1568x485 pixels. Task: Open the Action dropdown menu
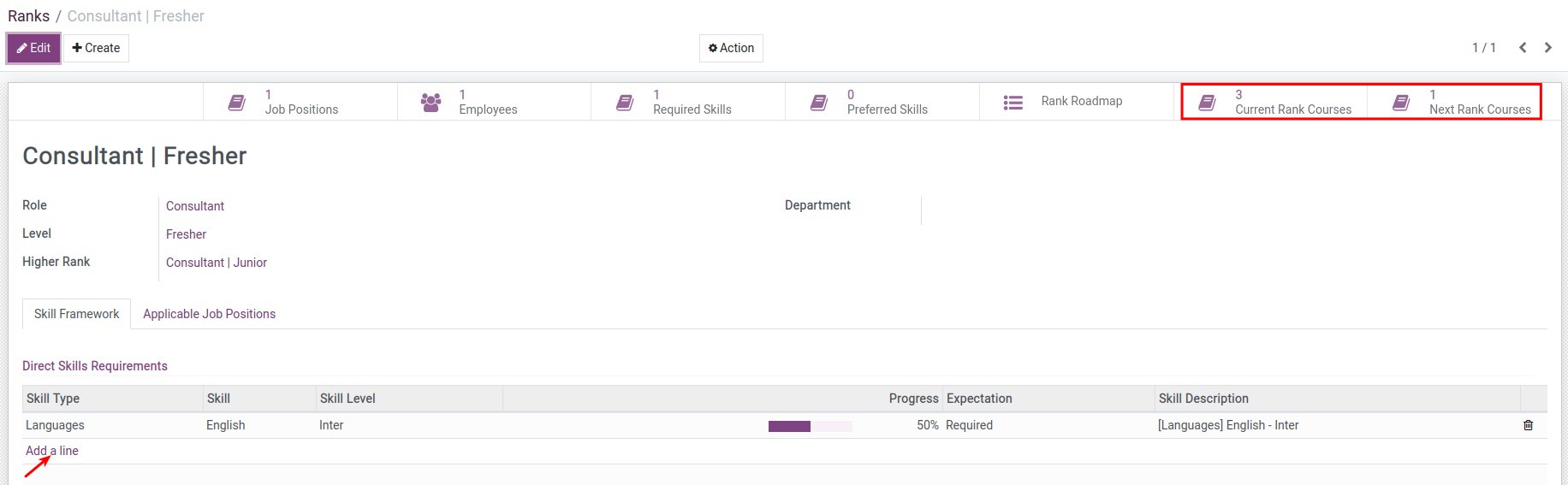point(731,48)
